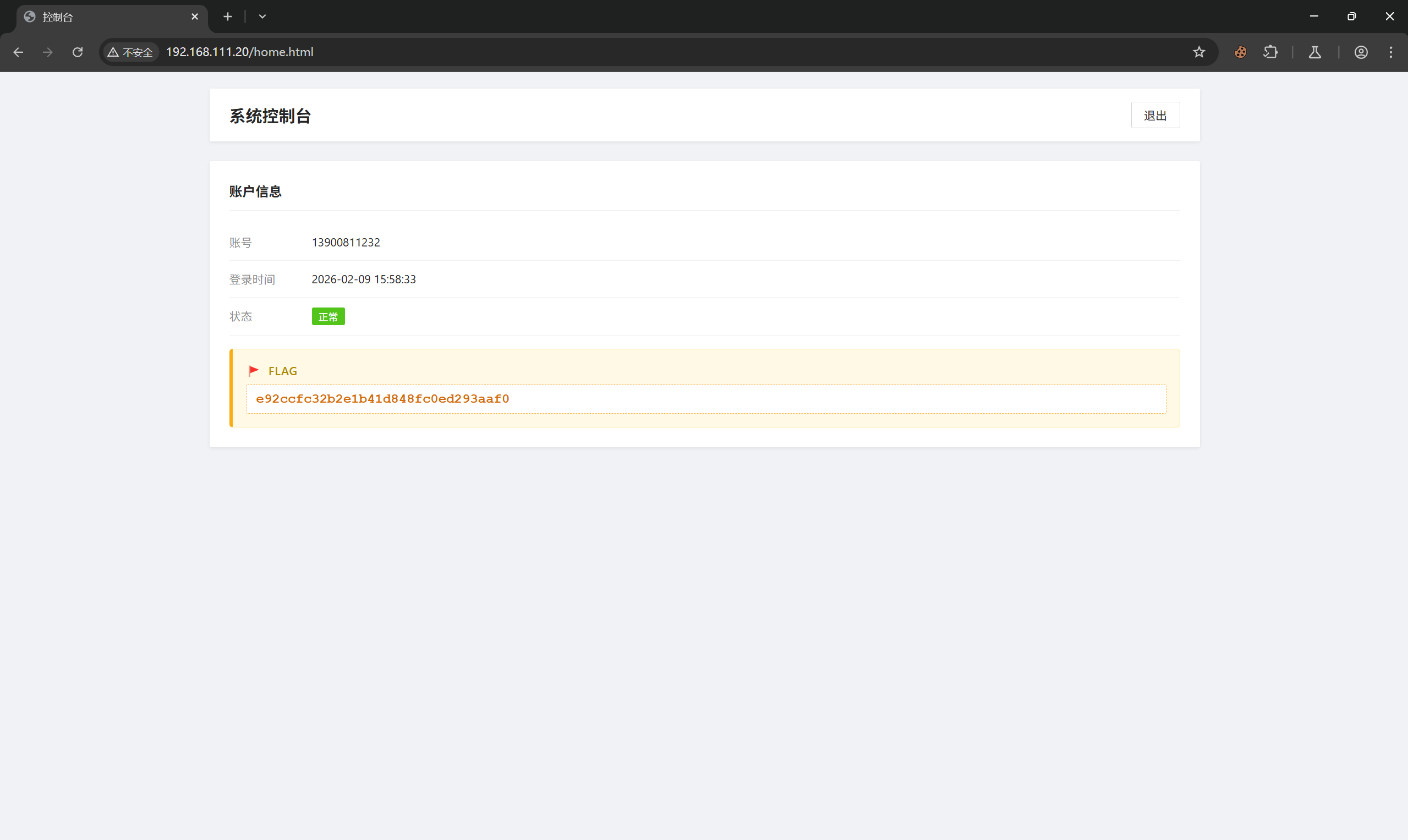Click the address bar URL
The height and width of the screenshot is (840, 1408).
click(239, 52)
